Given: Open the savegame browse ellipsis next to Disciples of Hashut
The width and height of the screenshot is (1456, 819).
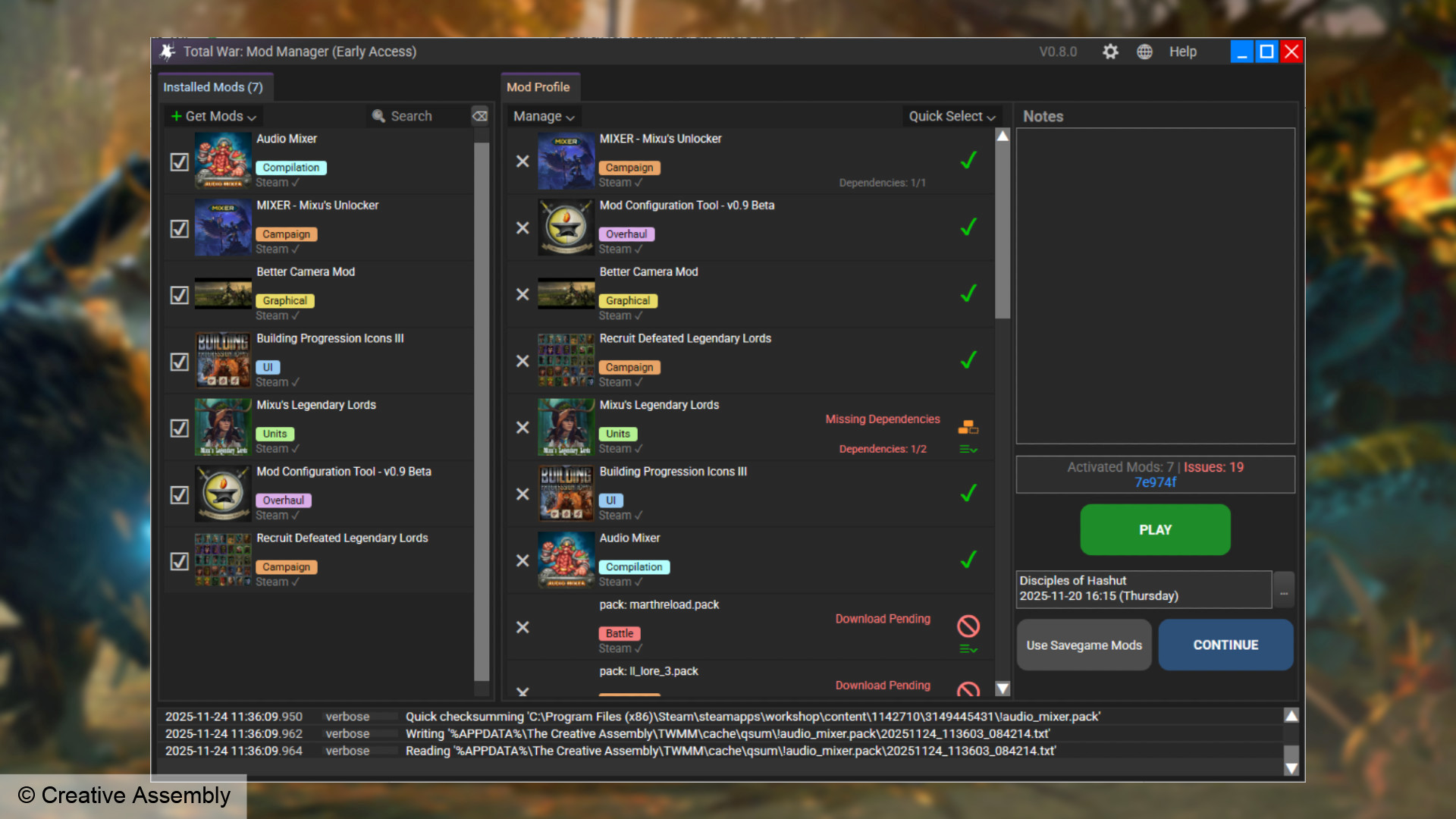Looking at the screenshot, I should (x=1283, y=589).
